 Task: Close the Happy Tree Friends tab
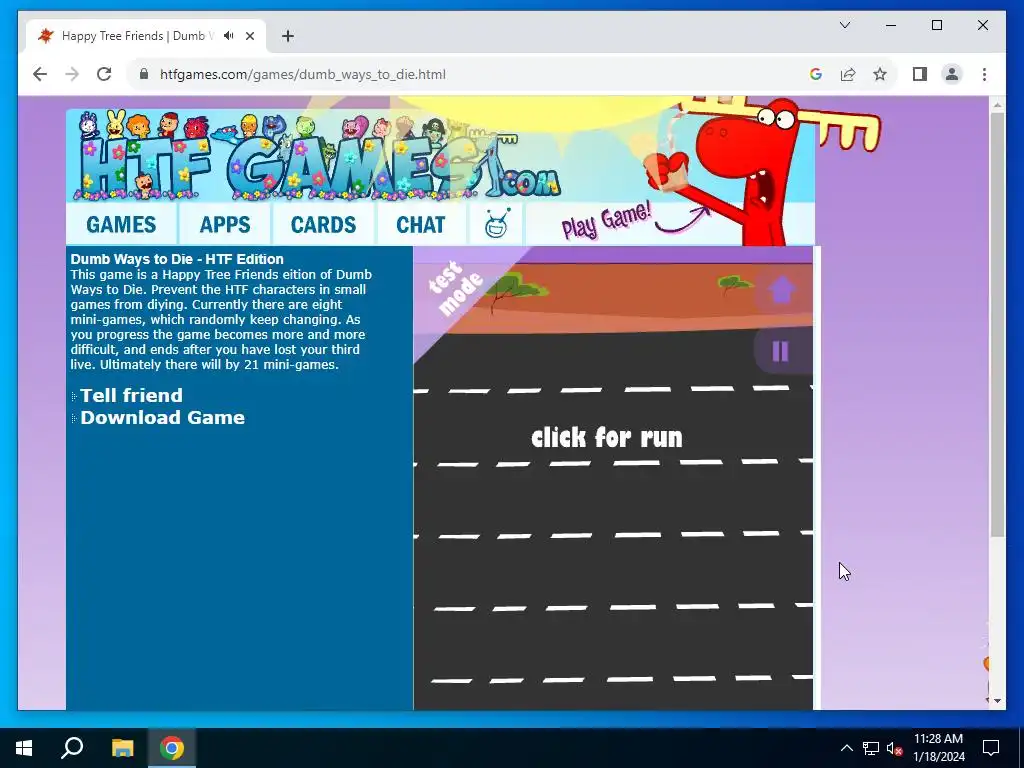click(249, 36)
